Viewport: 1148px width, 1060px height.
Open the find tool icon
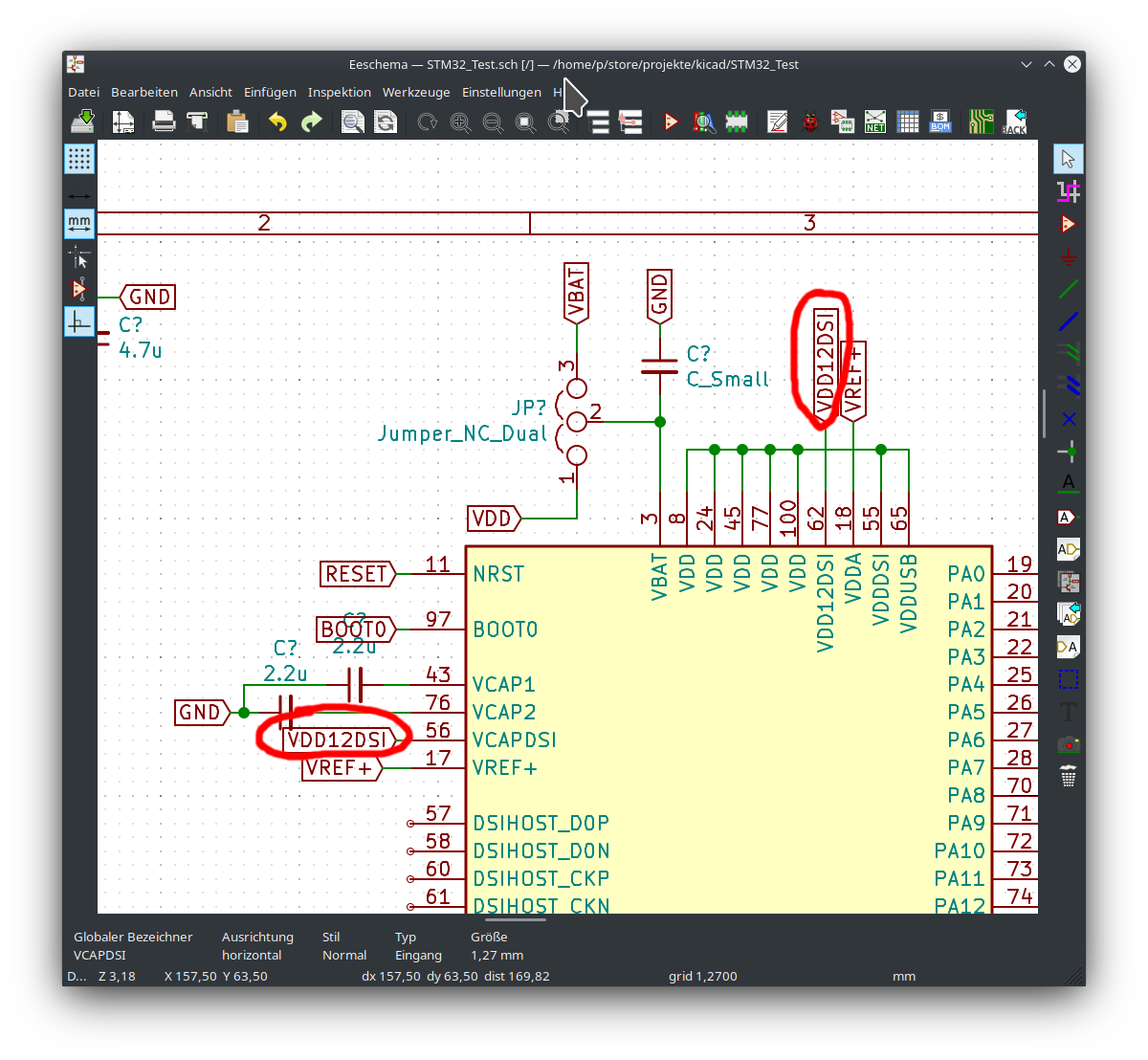point(352,121)
